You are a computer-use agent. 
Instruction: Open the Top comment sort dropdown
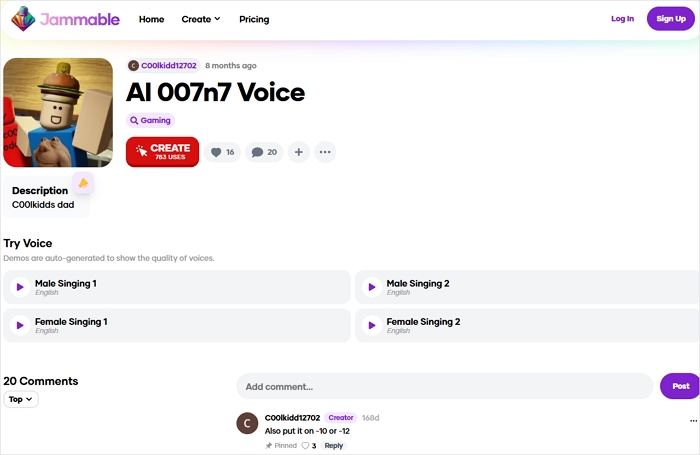point(21,399)
